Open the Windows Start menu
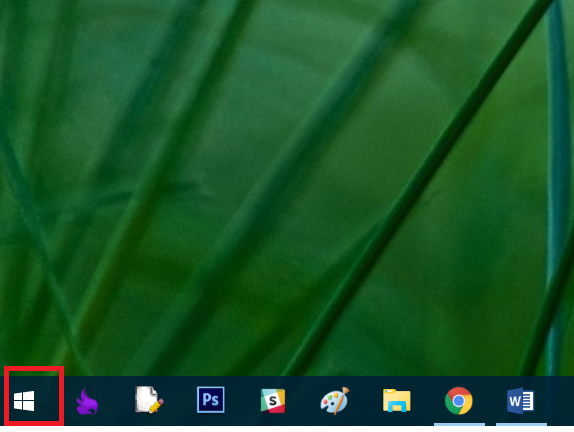Image resolution: width=574 pixels, height=432 pixels. point(24,401)
